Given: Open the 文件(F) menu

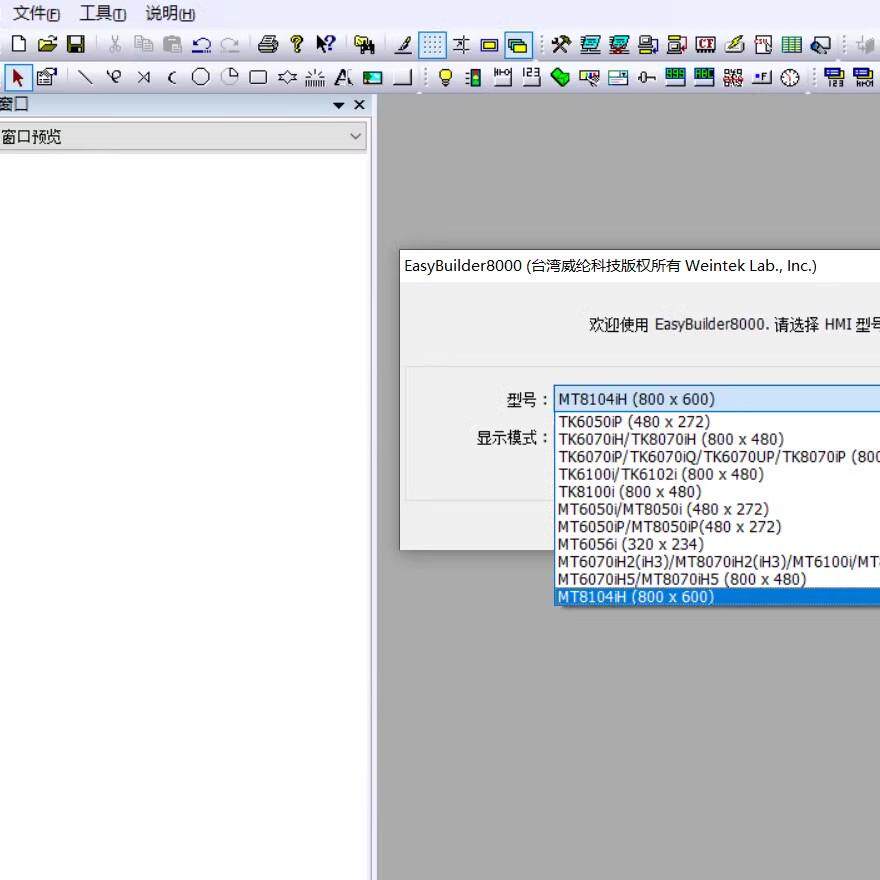Looking at the screenshot, I should [x=36, y=13].
